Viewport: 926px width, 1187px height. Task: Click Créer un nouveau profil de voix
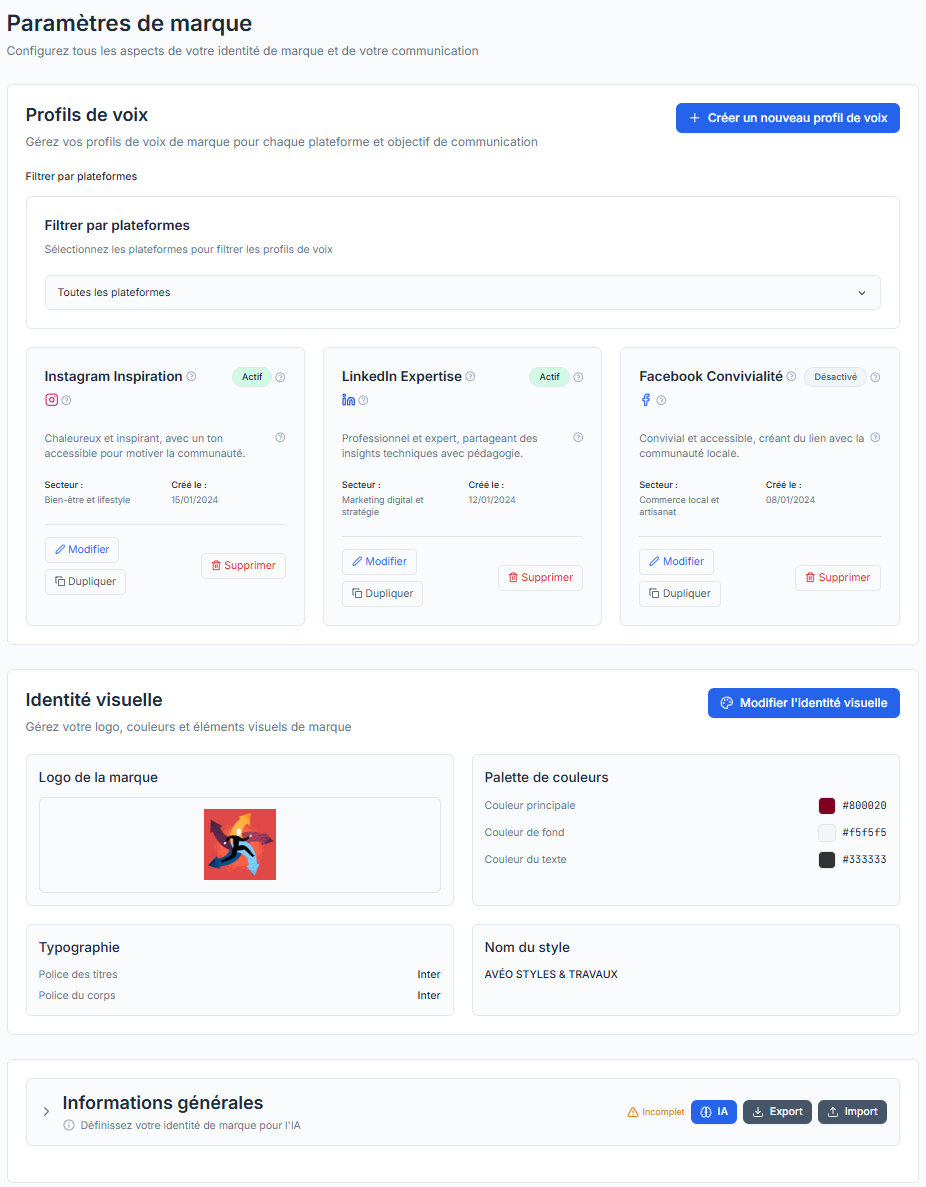coord(787,118)
